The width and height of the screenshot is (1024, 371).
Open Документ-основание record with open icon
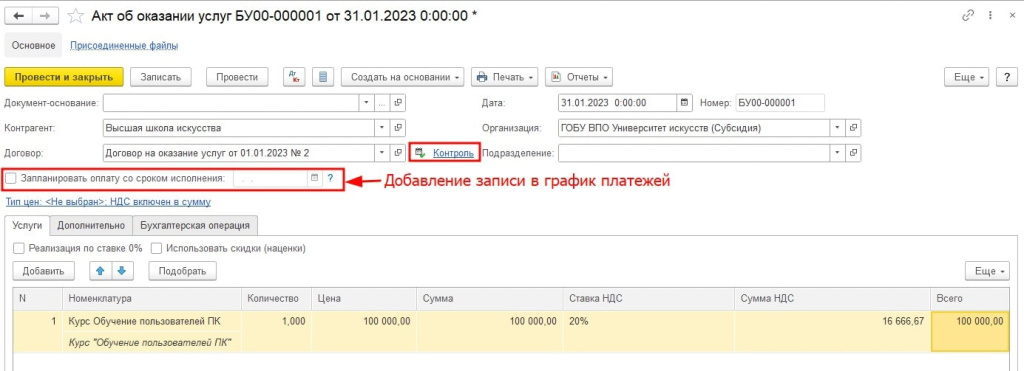(399, 103)
